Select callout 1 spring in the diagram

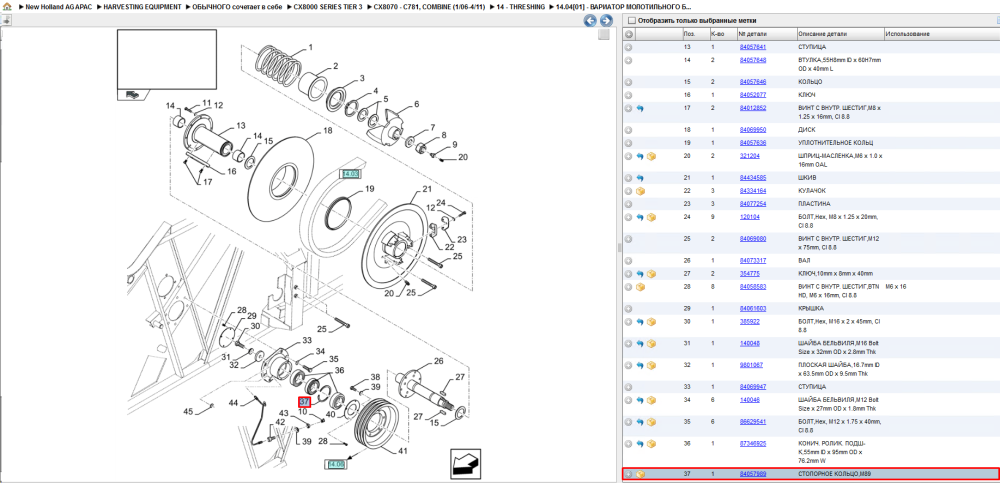(311, 47)
